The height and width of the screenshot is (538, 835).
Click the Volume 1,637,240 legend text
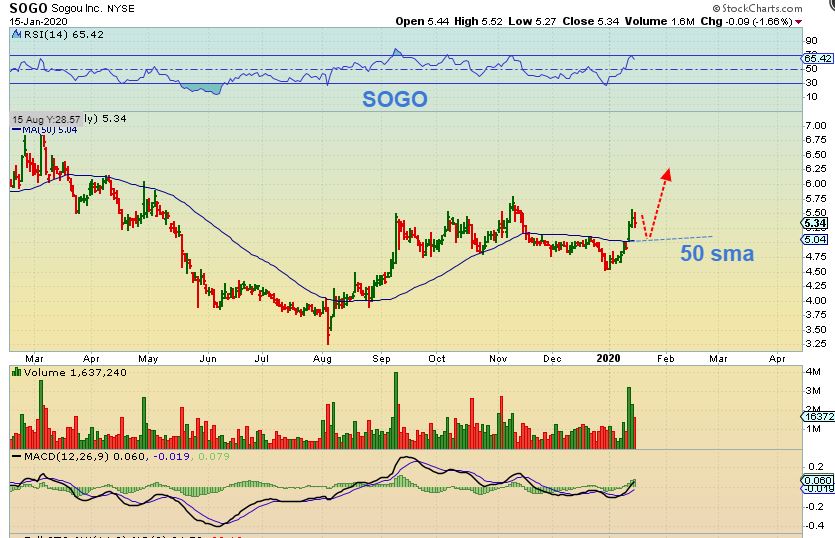(75, 372)
